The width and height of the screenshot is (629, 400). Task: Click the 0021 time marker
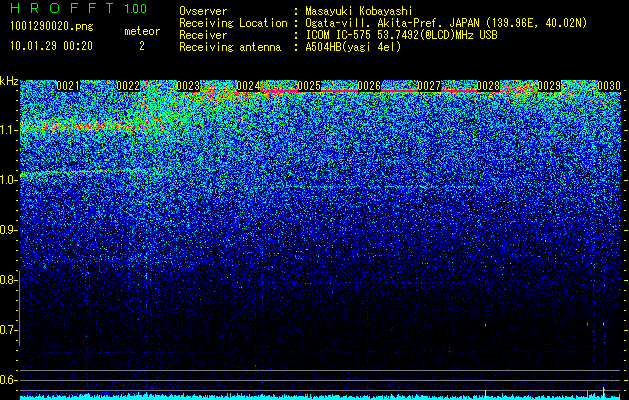point(68,86)
